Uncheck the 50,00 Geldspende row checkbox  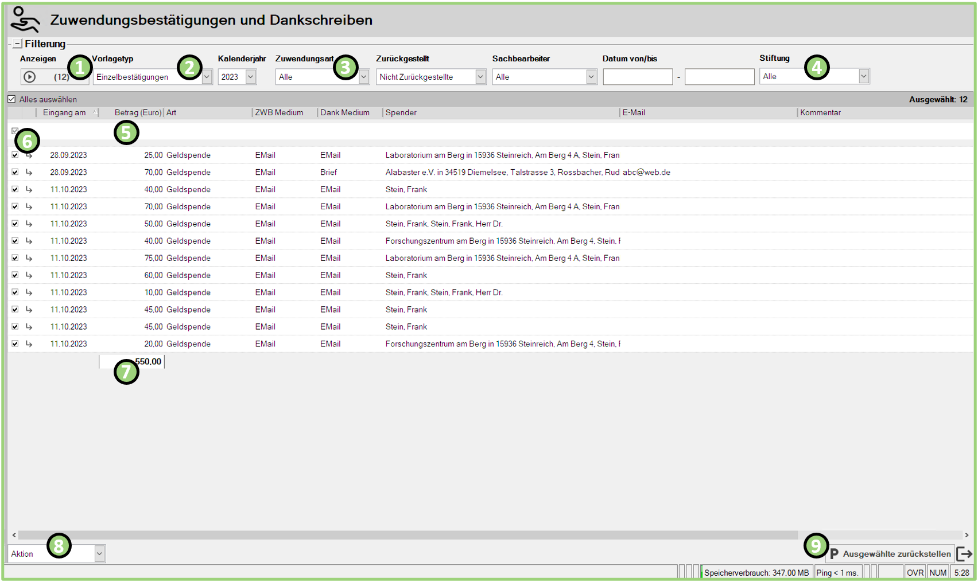(x=14, y=224)
